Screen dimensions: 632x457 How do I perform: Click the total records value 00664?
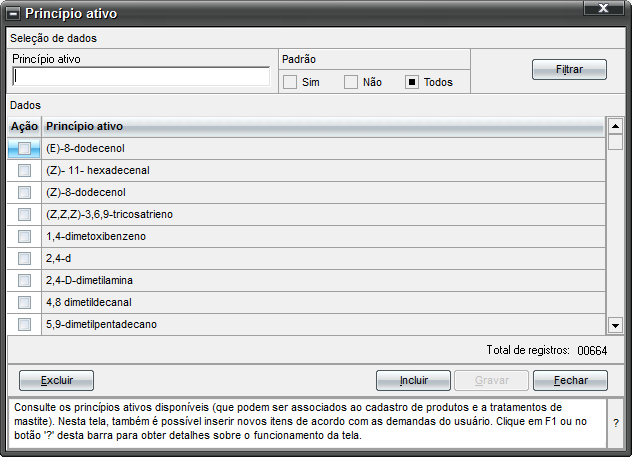(x=592, y=351)
